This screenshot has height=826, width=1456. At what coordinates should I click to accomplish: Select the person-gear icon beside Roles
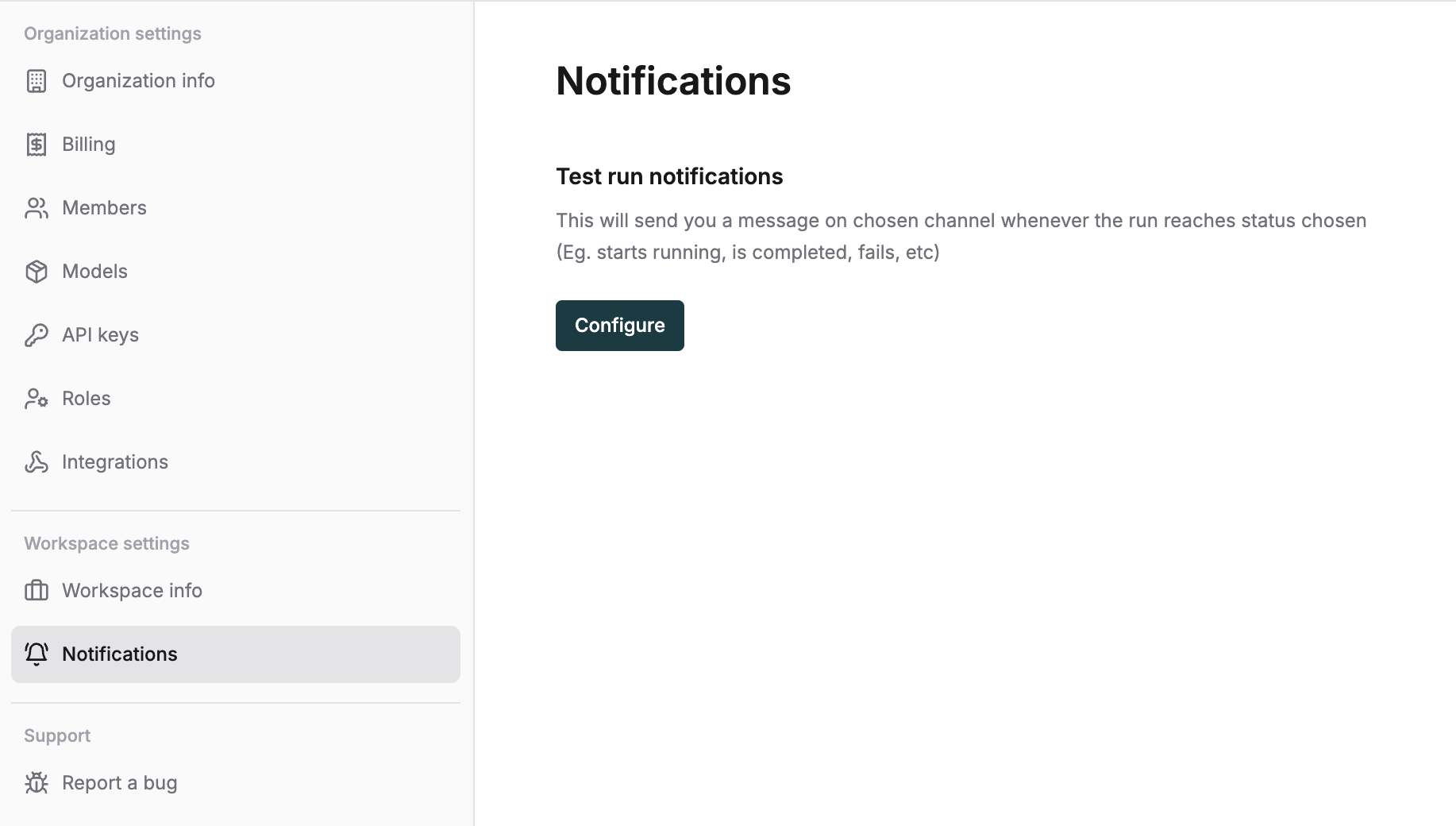tap(37, 398)
